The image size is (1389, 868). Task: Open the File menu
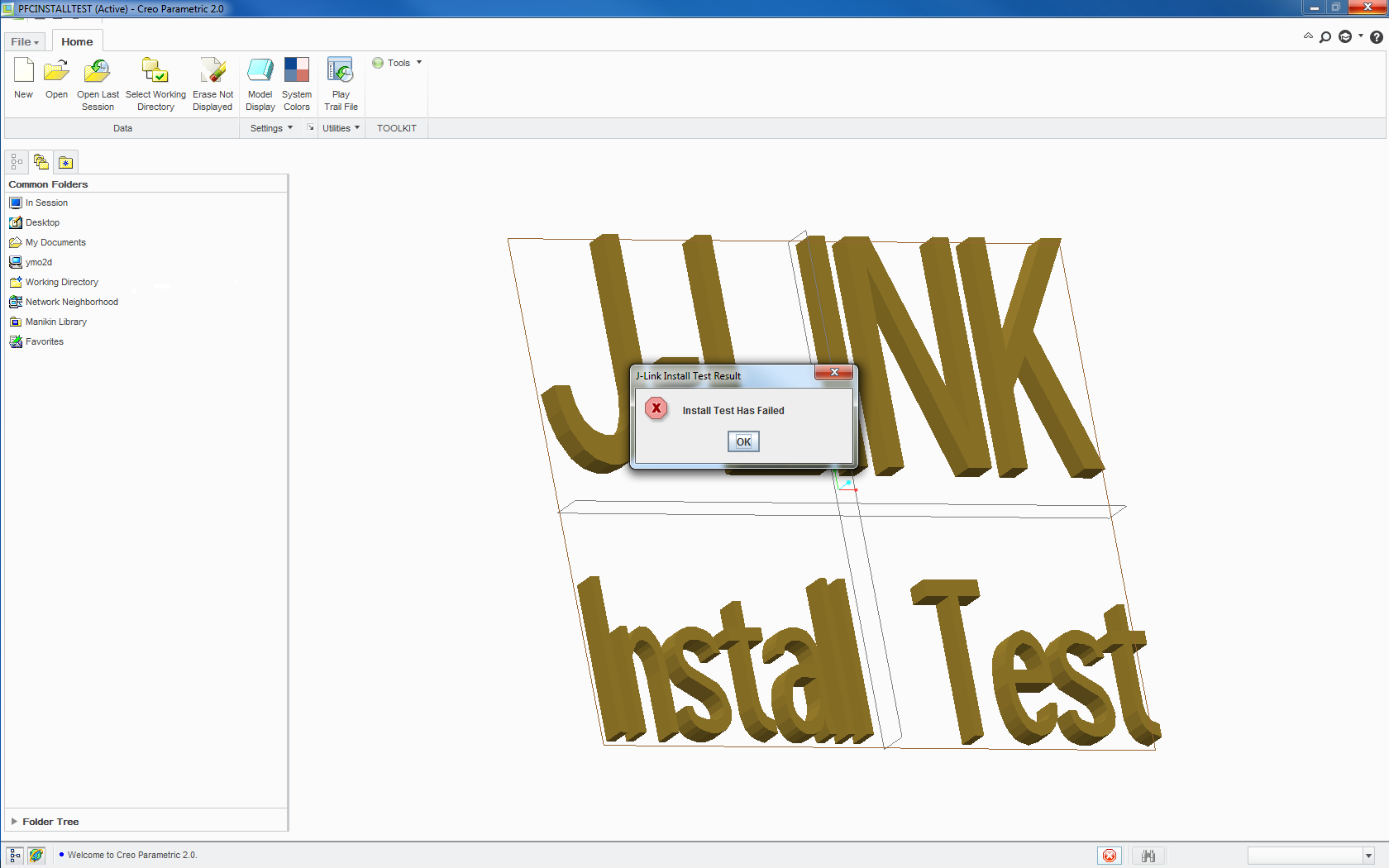25,41
